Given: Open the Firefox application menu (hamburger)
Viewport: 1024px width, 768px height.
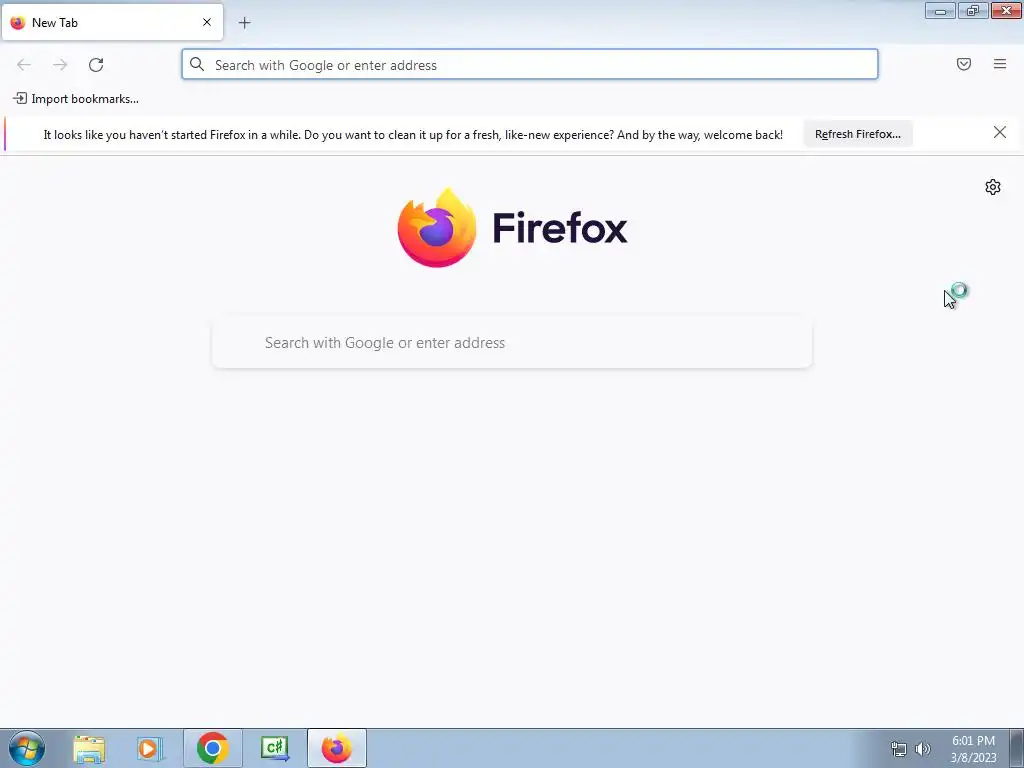Looking at the screenshot, I should pos(1000,64).
